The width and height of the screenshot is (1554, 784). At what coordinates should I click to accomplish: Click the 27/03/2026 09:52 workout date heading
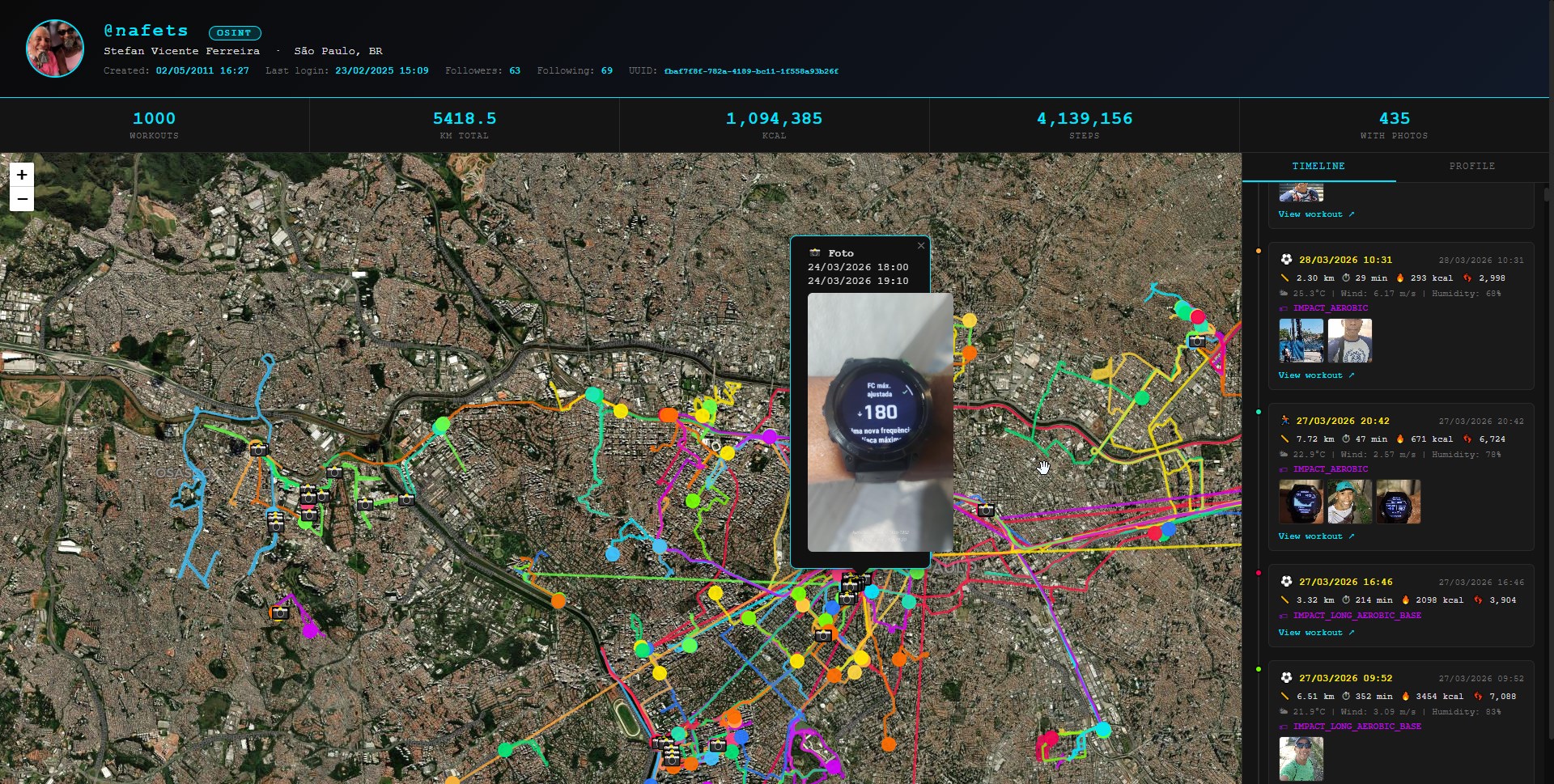1346,678
